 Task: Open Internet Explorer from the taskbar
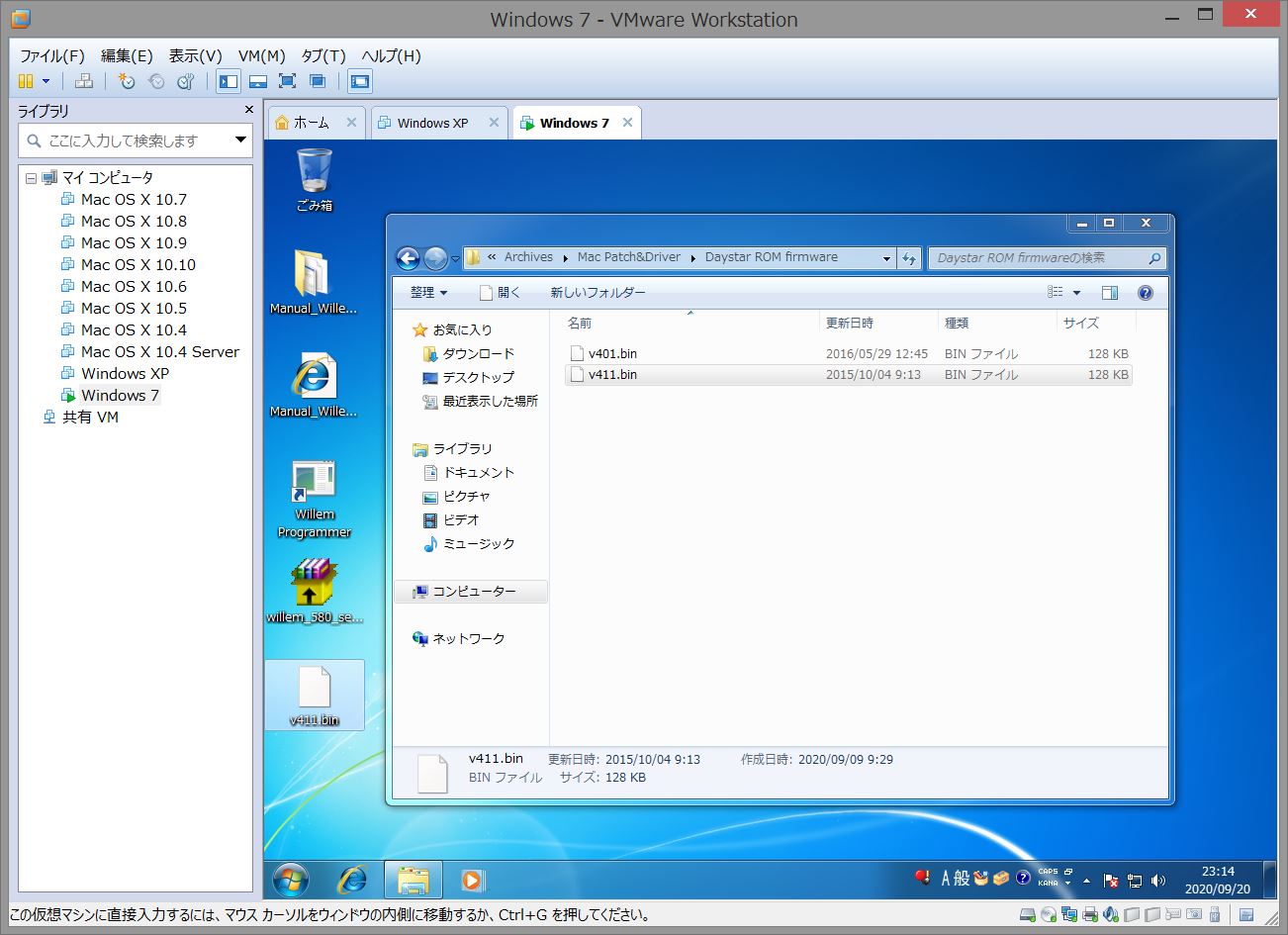[352, 879]
